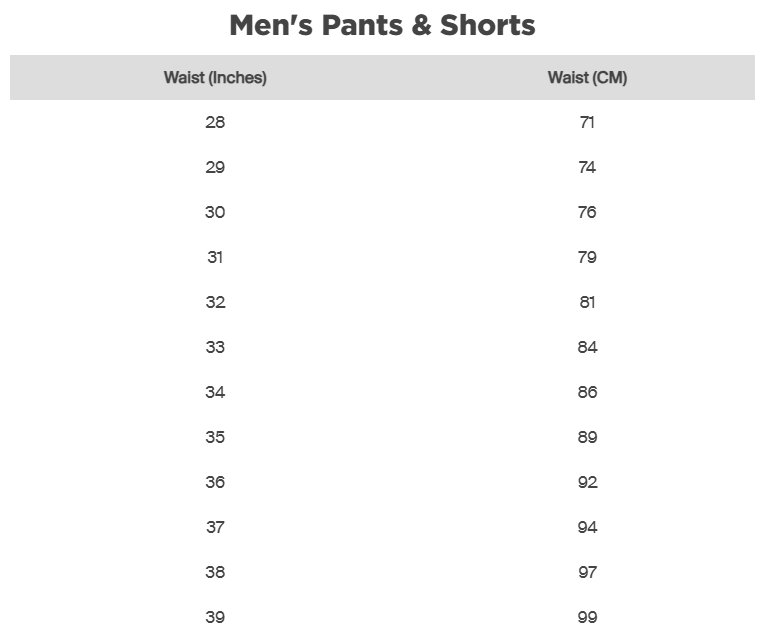The image size is (779, 643).
Task: Click the 92 cm cell
Action: (x=587, y=482)
